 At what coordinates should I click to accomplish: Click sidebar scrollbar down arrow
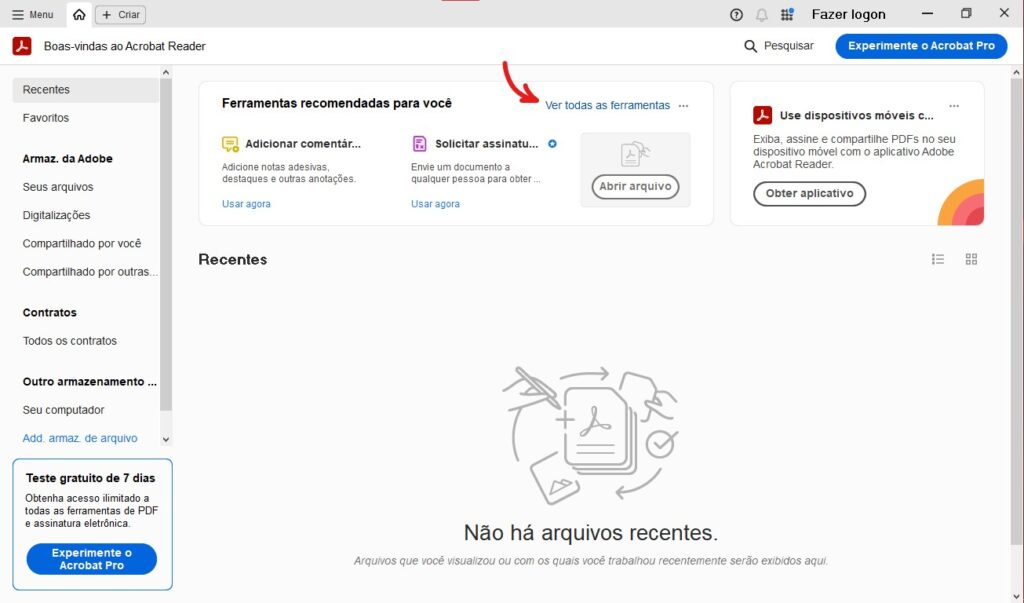coord(166,440)
